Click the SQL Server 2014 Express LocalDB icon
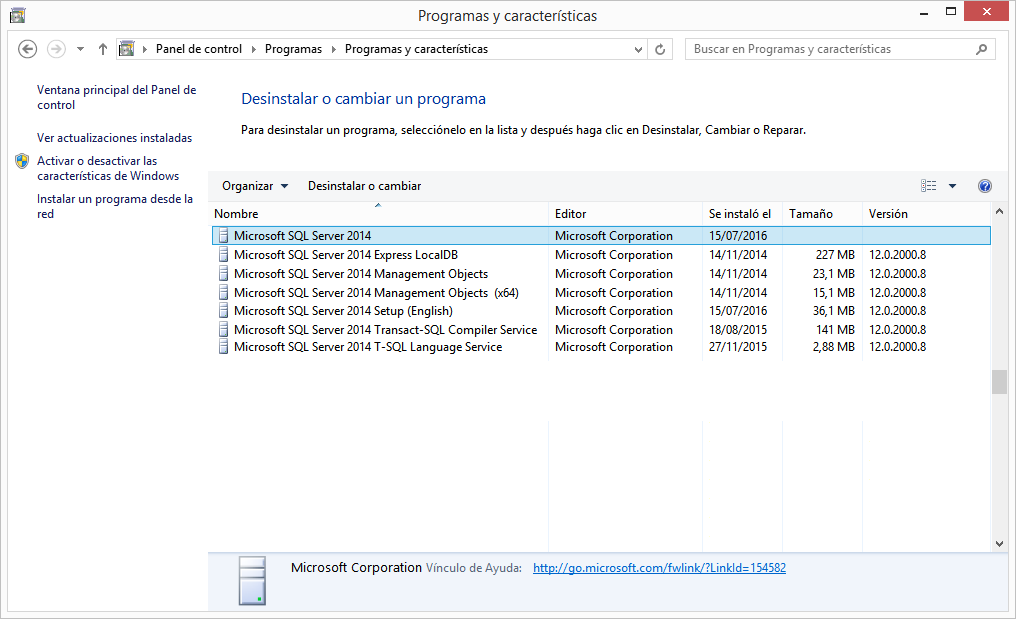Image resolution: width=1016 pixels, height=619 pixels. click(223, 255)
